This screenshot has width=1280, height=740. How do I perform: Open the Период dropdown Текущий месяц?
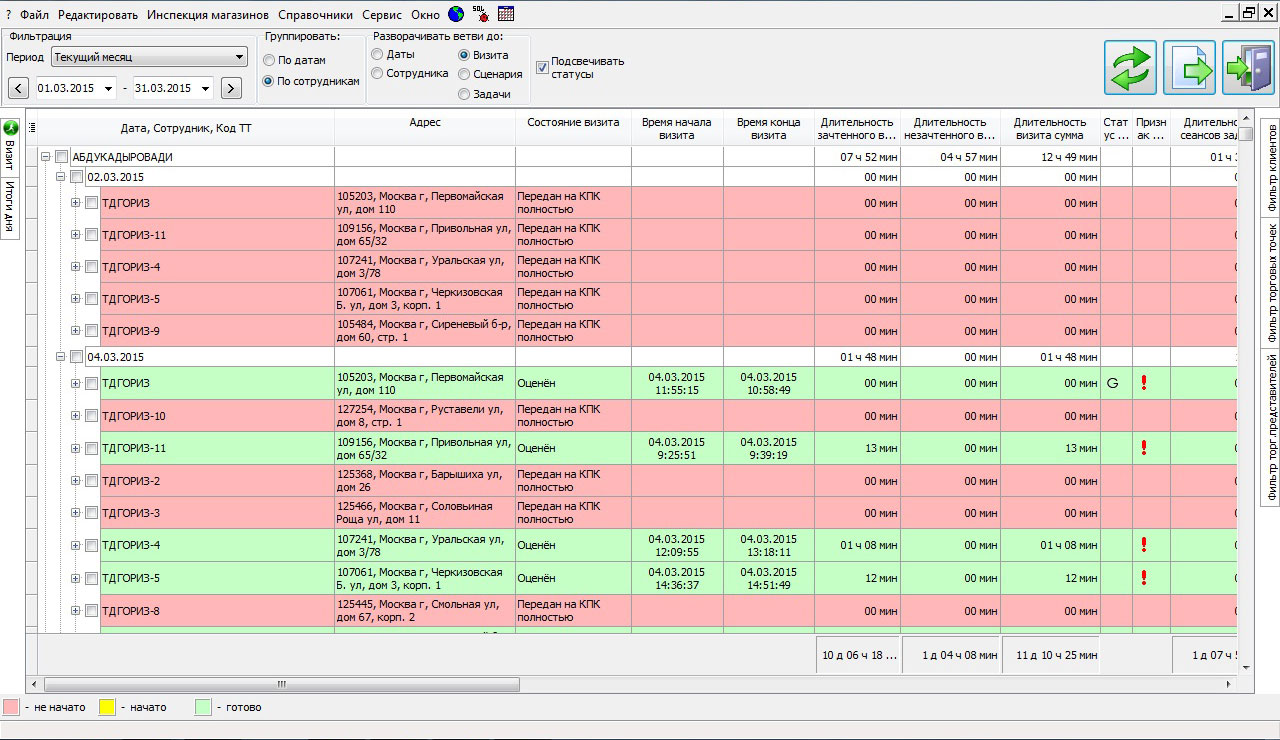pyautogui.click(x=149, y=57)
